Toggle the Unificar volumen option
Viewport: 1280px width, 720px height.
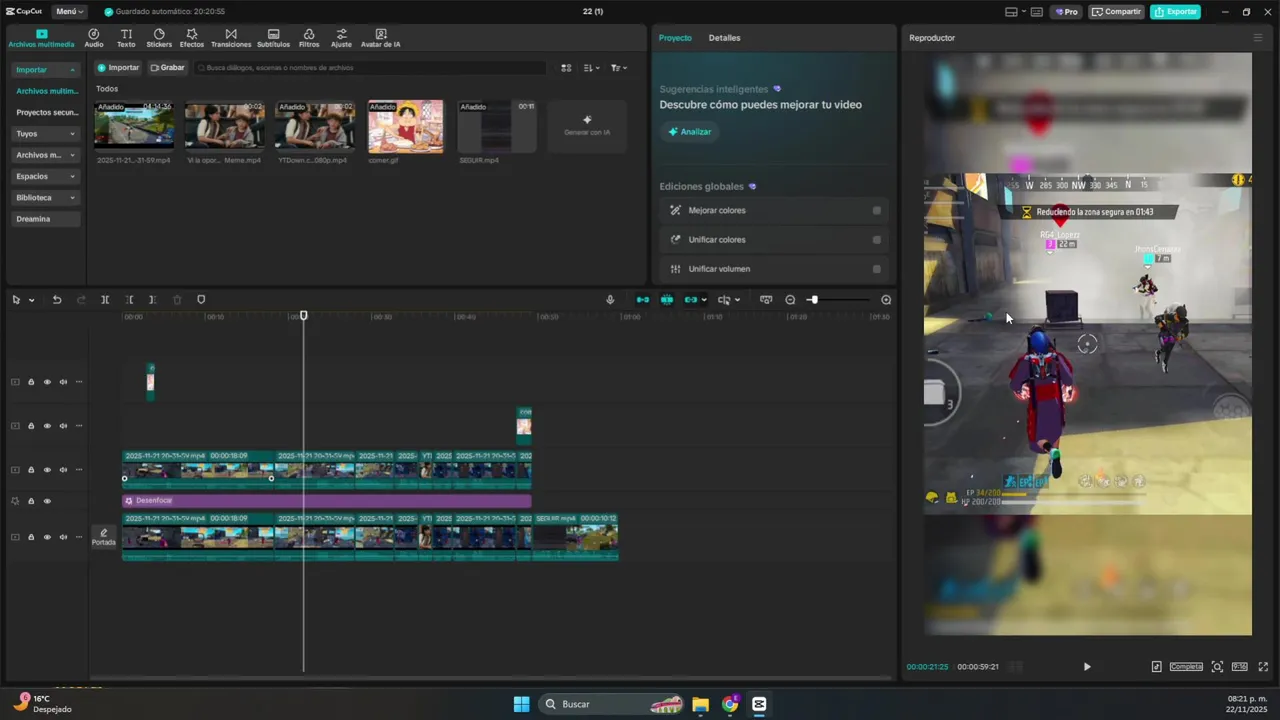click(x=877, y=269)
